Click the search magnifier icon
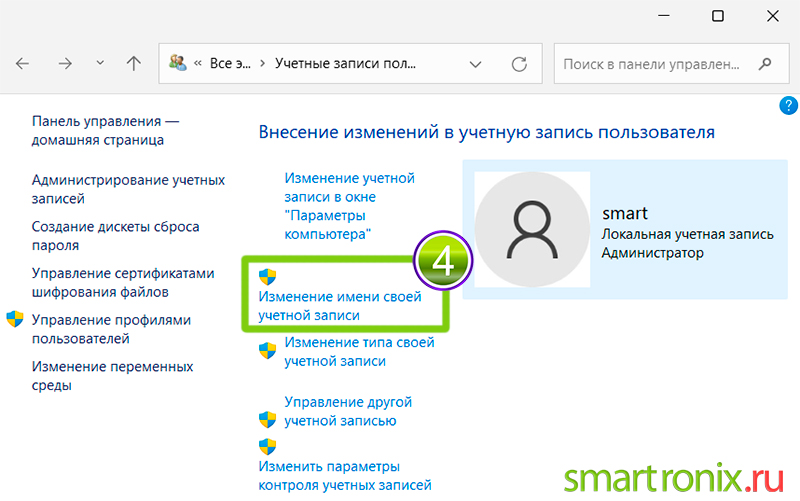 (x=764, y=64)
